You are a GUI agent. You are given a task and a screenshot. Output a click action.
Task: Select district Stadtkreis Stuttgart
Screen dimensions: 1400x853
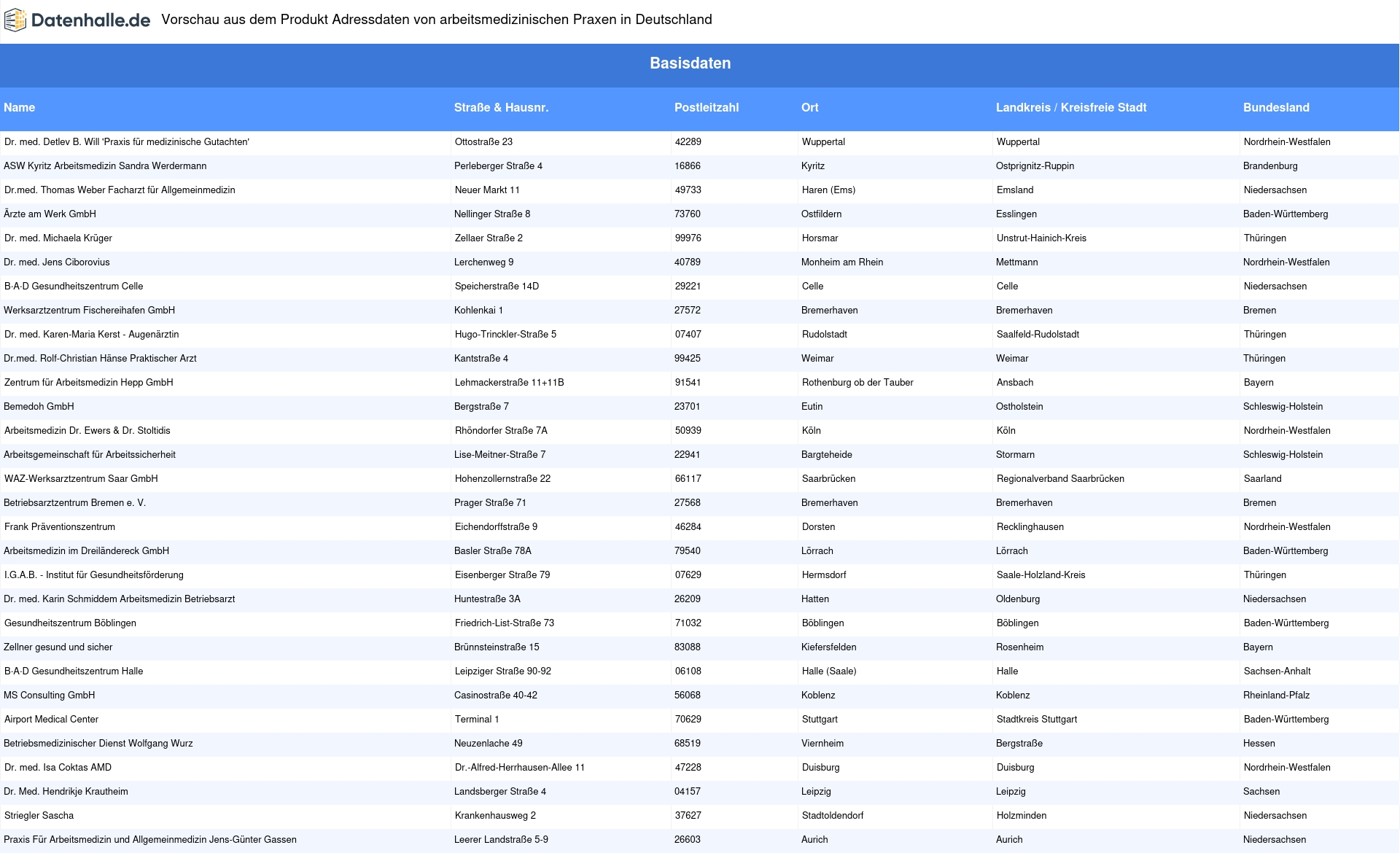[x=1037, y=720]
